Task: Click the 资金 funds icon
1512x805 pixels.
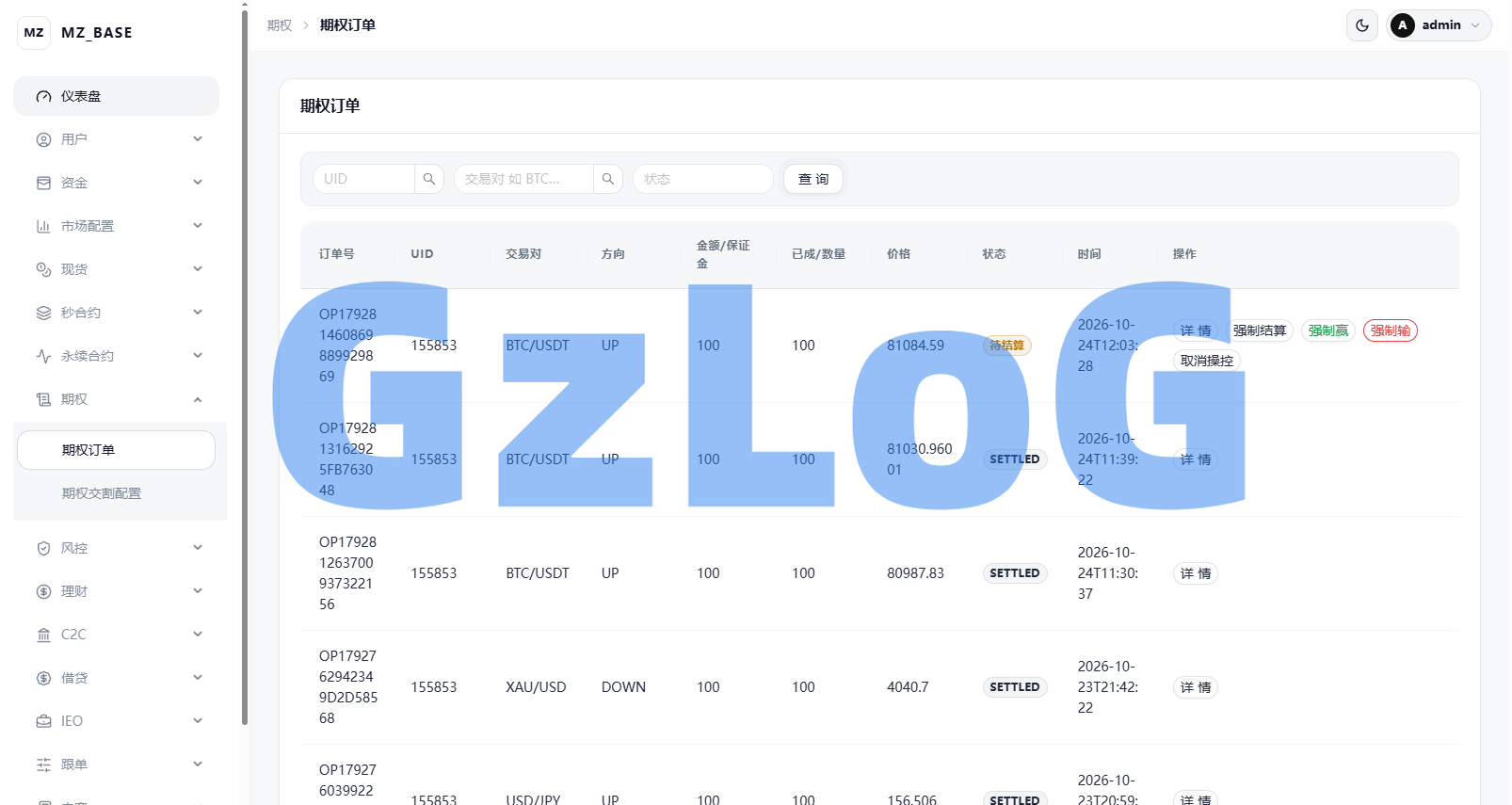Action: pyautogui.click(x=43, y=183)
